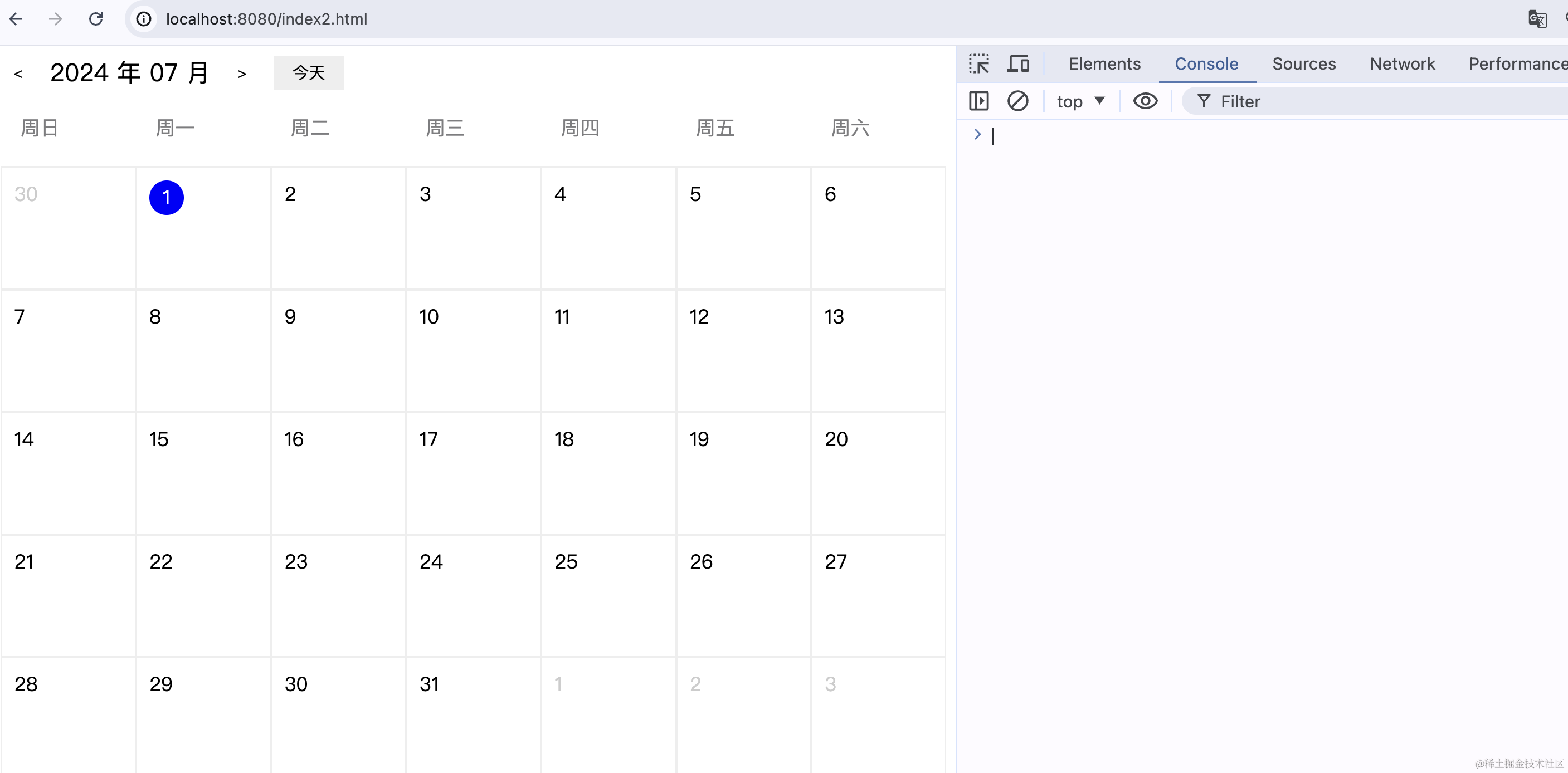The image size is (1568, 773).
Task: Click the Google Translate icon in address bar
Action: (1537, 19)
